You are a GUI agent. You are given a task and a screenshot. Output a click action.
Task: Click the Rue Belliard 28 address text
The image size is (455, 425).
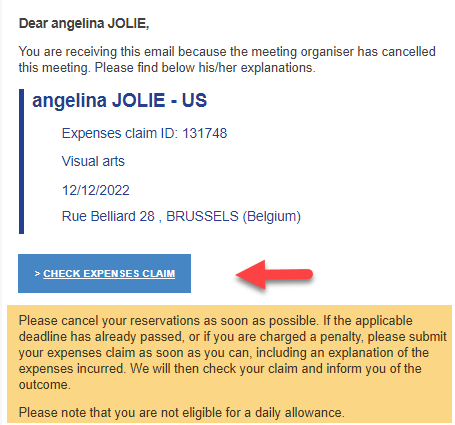tap(108, 216)
